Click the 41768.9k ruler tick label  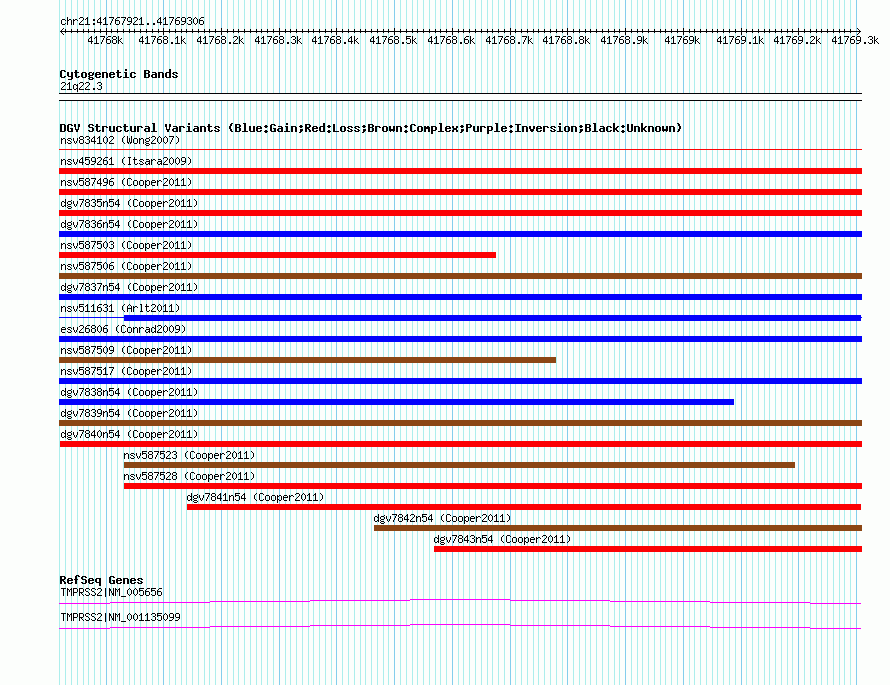click(x=624, y=40)
